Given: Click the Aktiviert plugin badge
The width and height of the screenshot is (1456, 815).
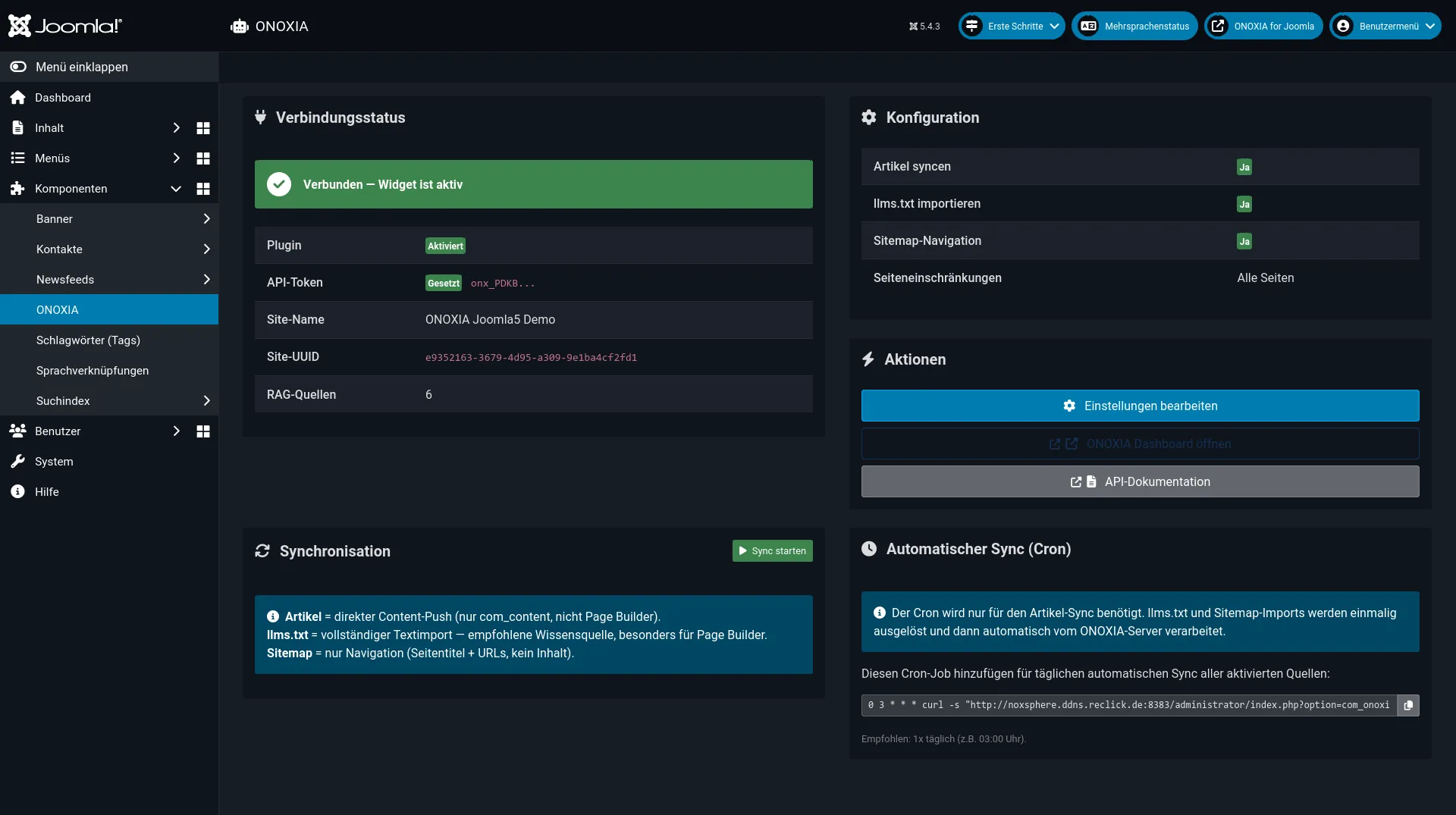Looking at the screenshot, I should click(x=445, y=246).
